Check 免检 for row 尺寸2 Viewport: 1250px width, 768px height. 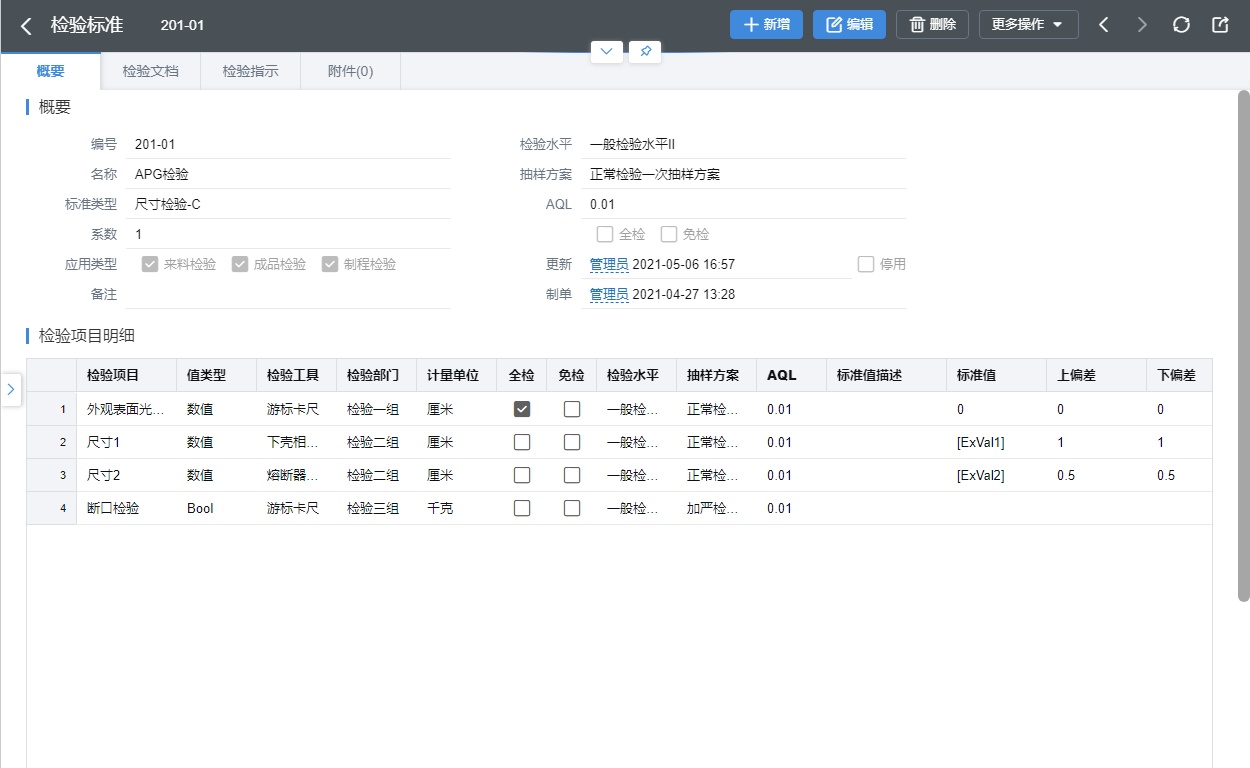(x=572, y=475)
